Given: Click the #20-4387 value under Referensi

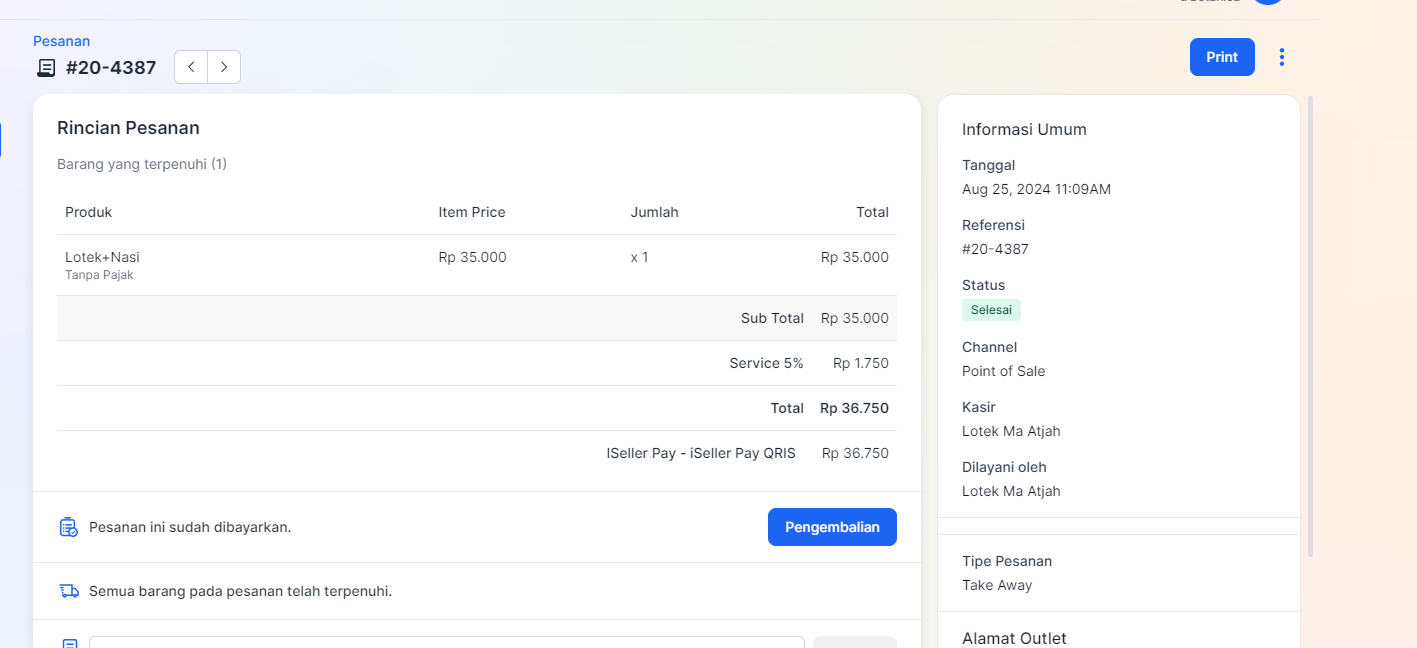Looking at the screenshot, I should (995, 249).
